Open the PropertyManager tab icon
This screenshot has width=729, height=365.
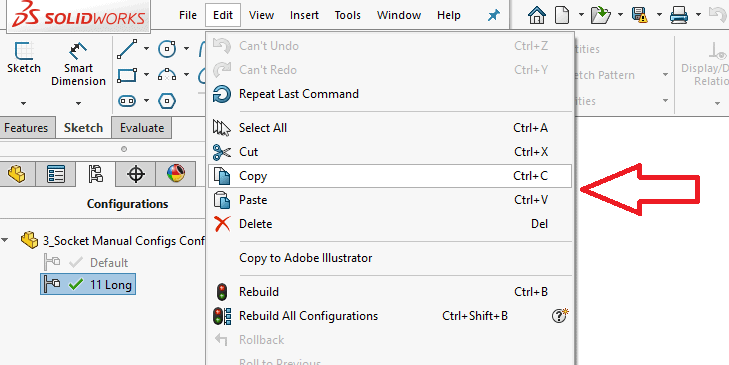[56, 174]
